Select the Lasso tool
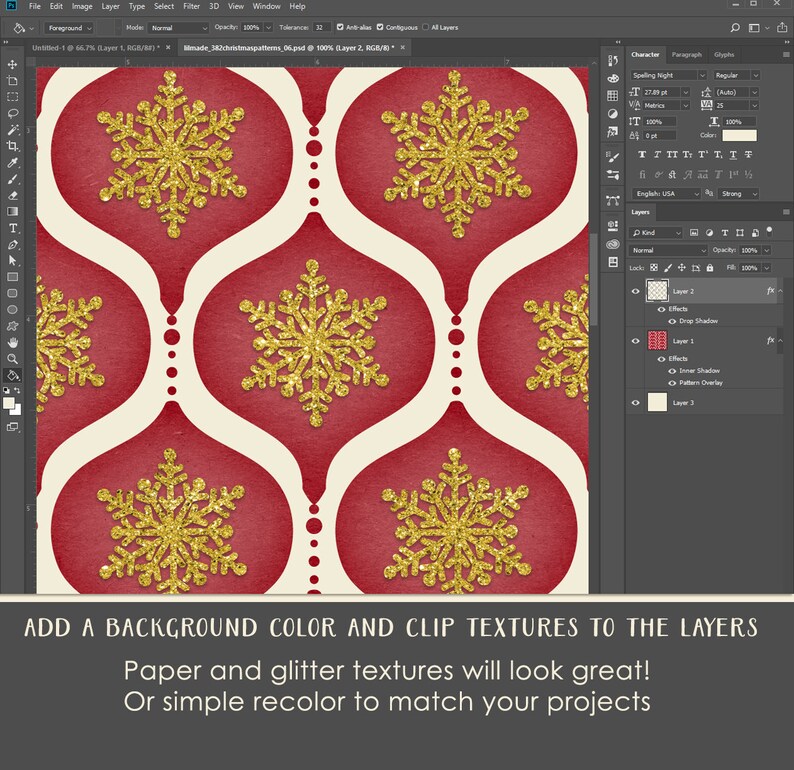 click(x=13, y=113)
